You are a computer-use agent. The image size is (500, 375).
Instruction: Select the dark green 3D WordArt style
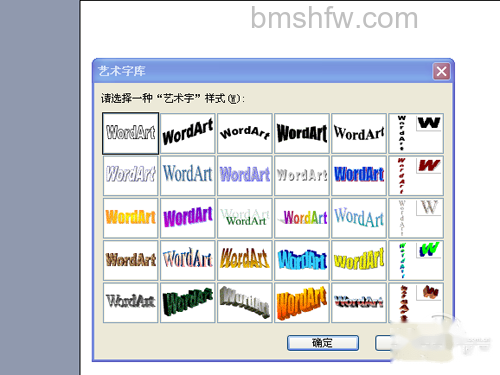point(188,303)
